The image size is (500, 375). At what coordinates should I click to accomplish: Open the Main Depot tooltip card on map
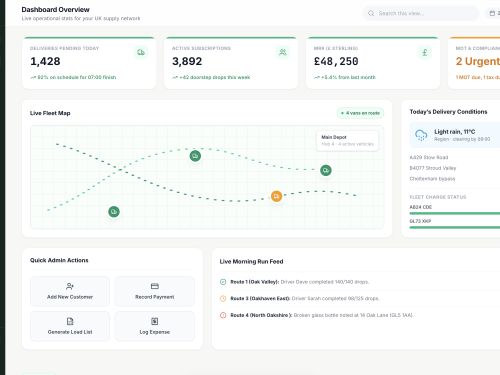click(x=347, y=141)
